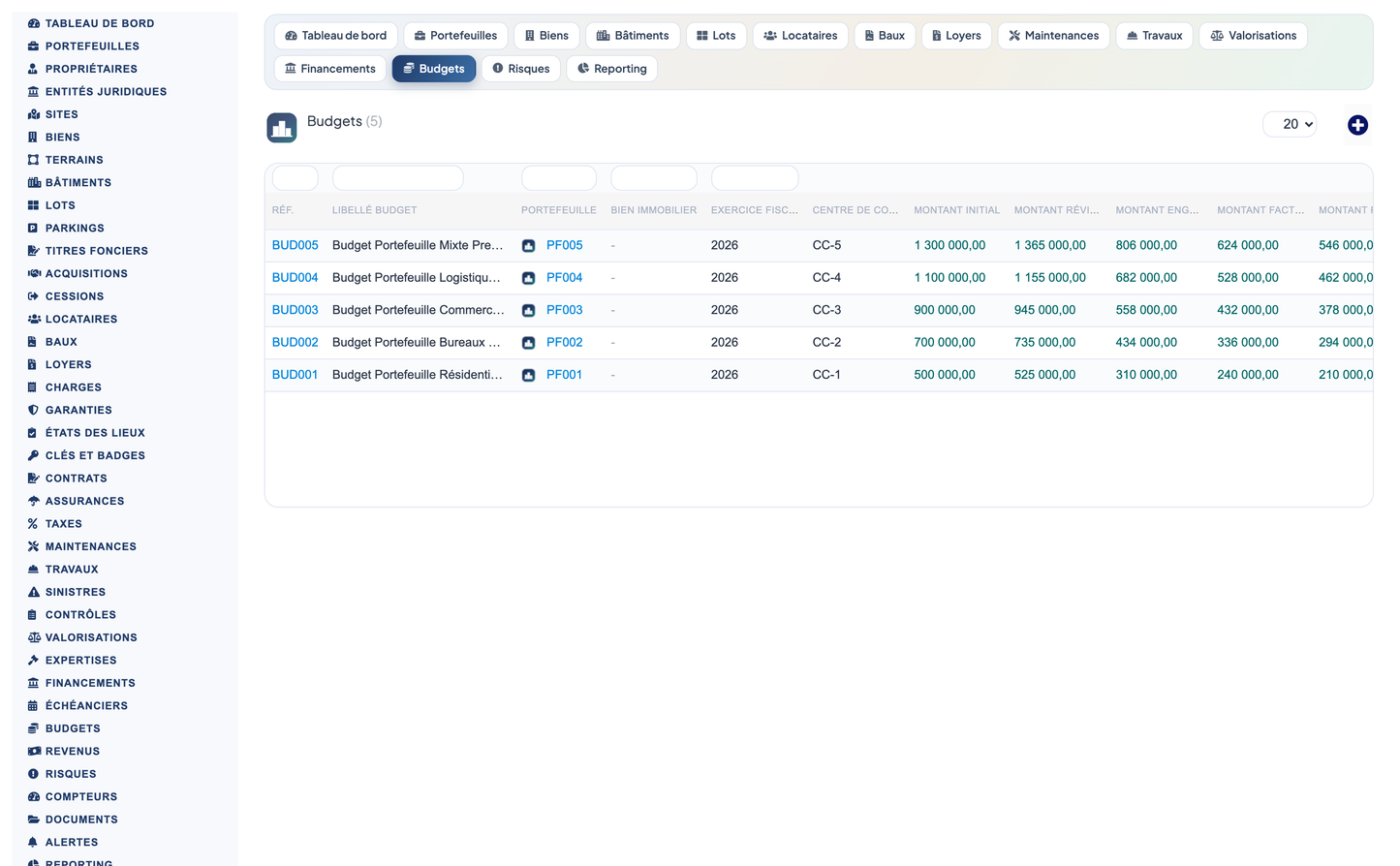Open Documents folder icon in sidebar
The image size is (1400, 866).
click(x=33, y=820)
